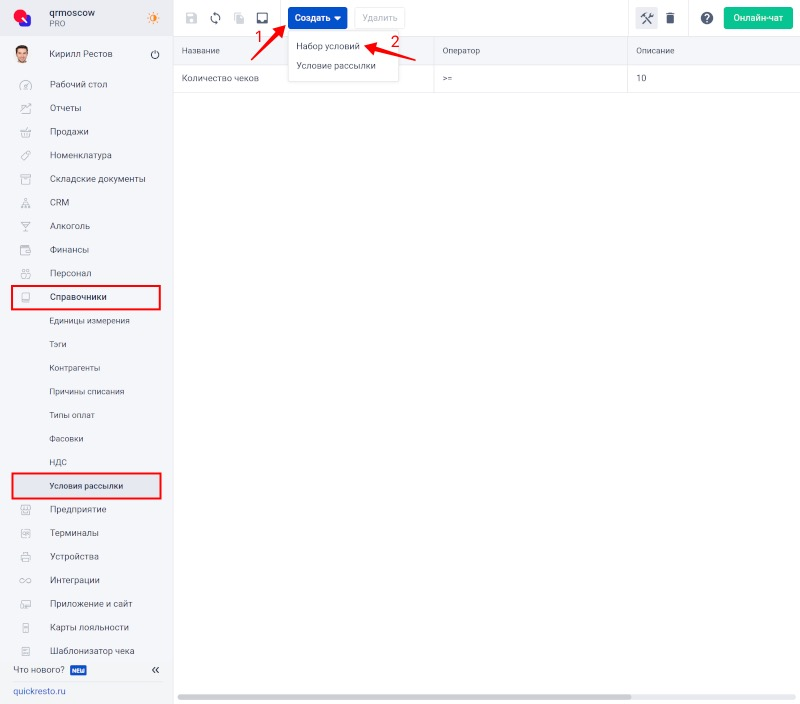800x704 pixels.
Task: Click the horizontal scrollbar at bottom
Action: [404, 697]
